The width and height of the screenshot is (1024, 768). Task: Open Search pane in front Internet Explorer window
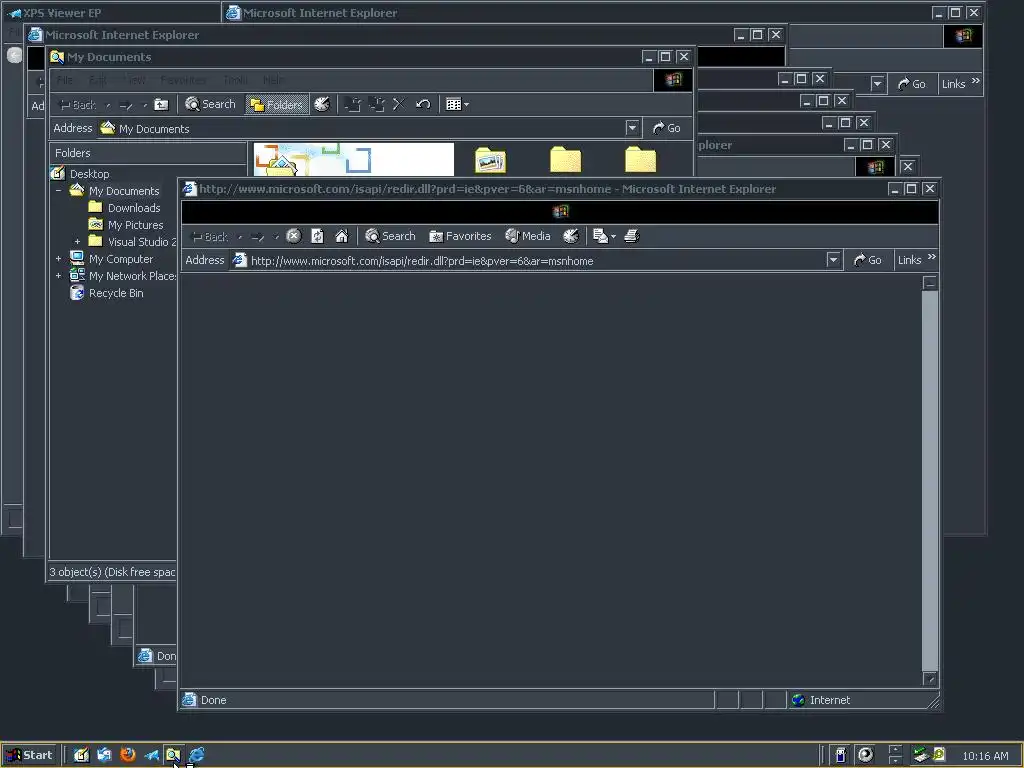pyautogui.click(x=390, y=236)
